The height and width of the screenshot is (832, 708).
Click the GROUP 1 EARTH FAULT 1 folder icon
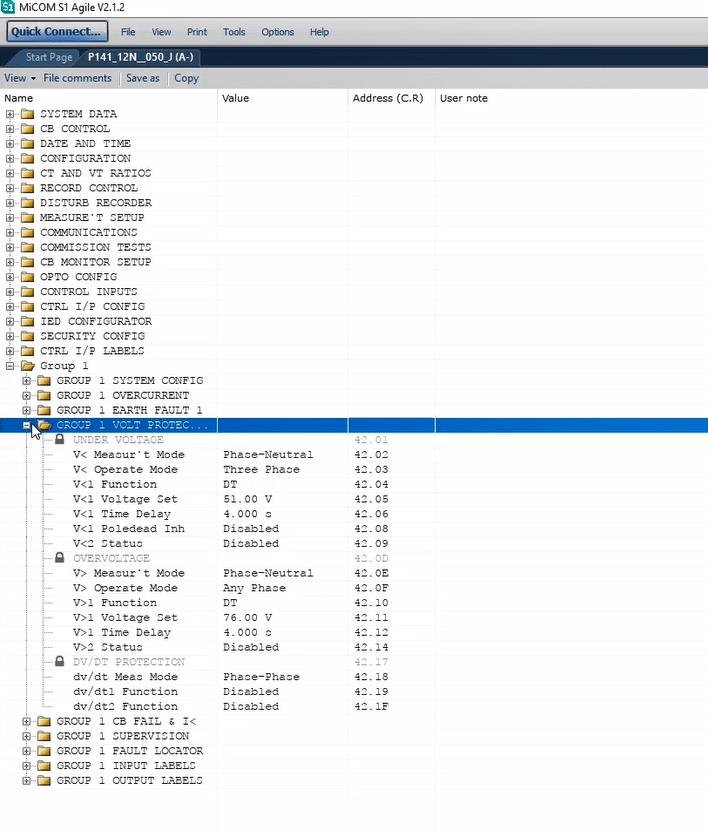point(44,410)
